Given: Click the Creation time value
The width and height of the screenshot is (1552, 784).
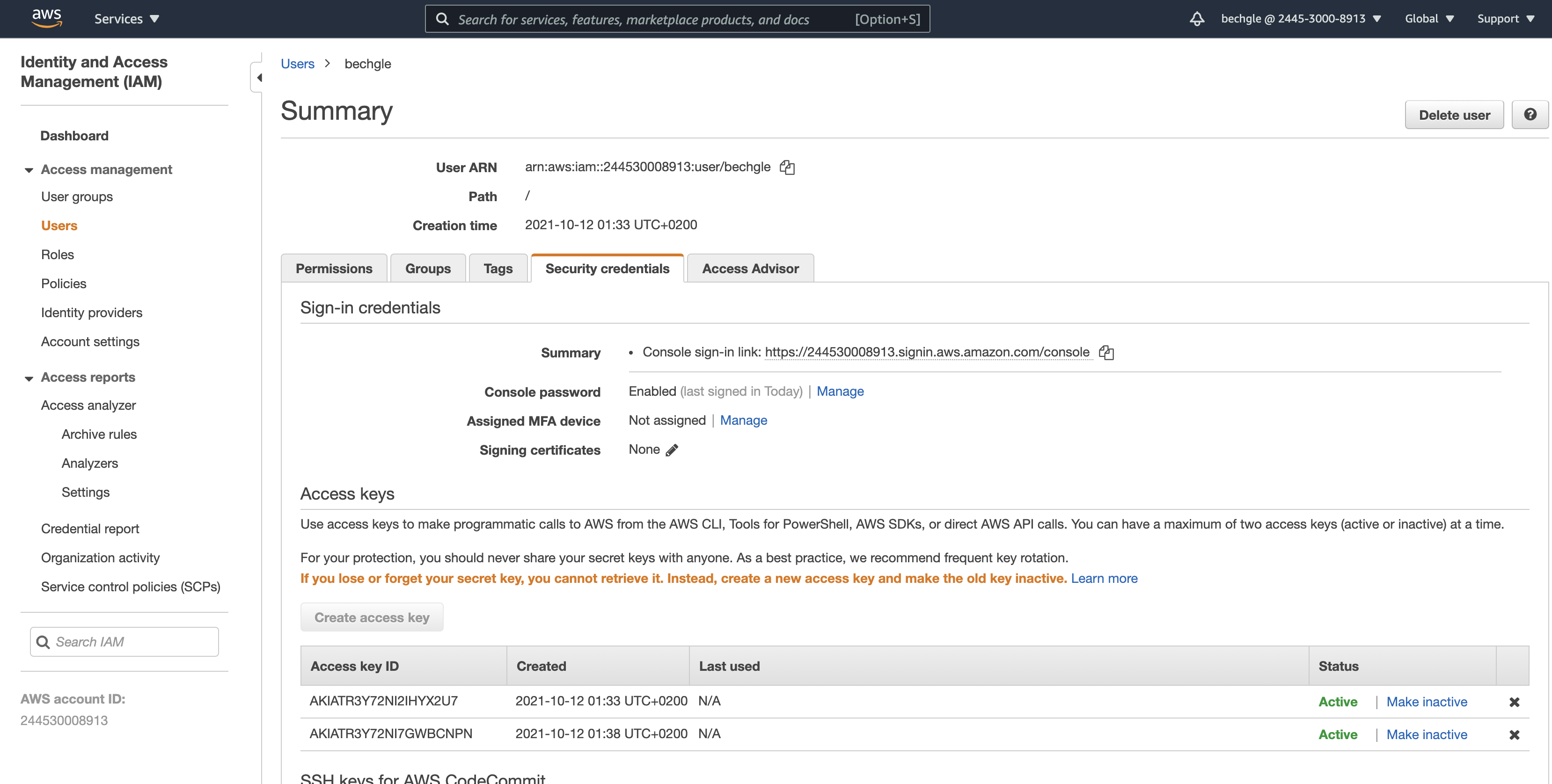Looking at the screenshot, I should click(611, 225).
